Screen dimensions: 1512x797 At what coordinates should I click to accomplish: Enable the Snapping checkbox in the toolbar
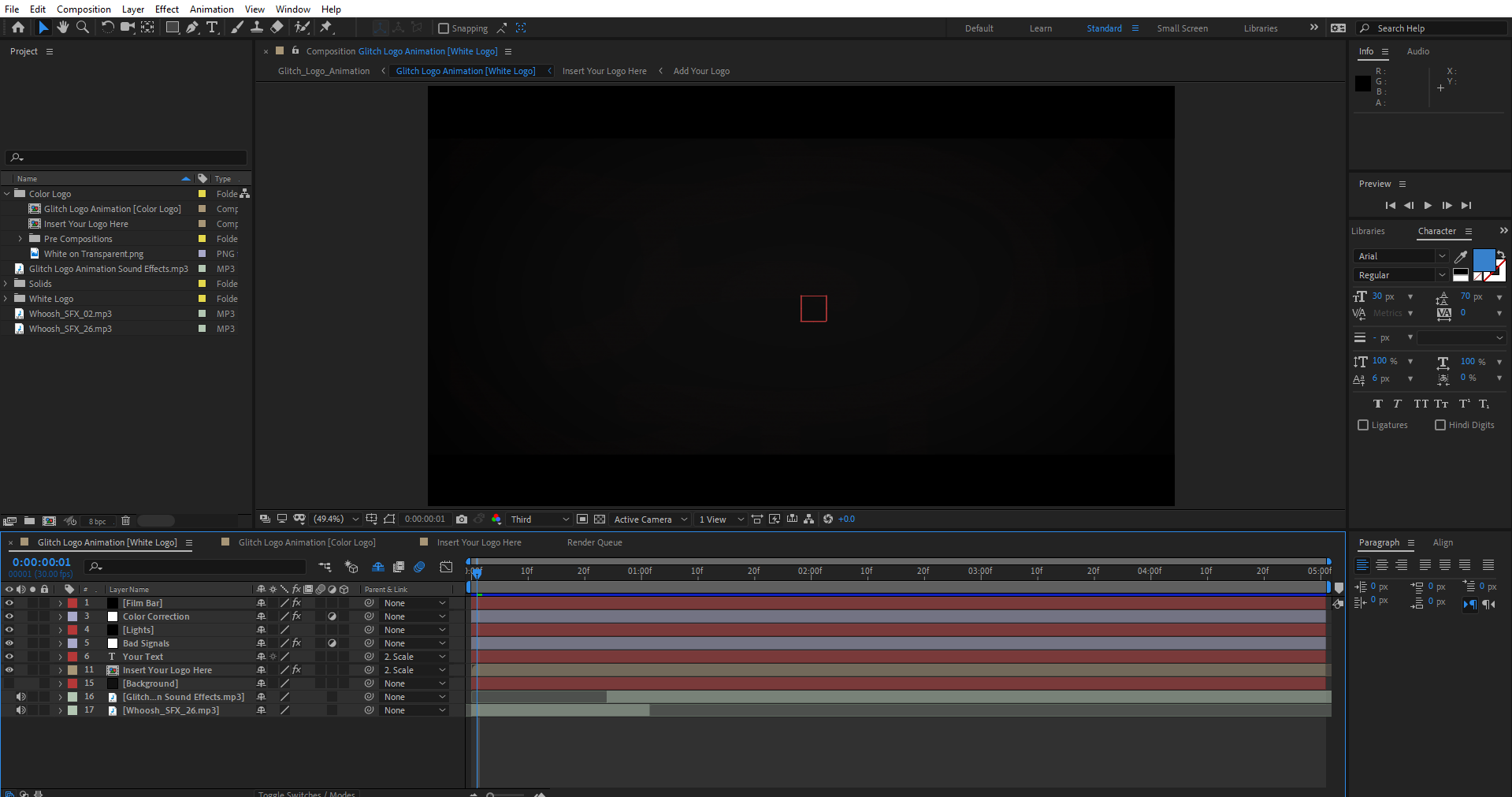(444, 28)
